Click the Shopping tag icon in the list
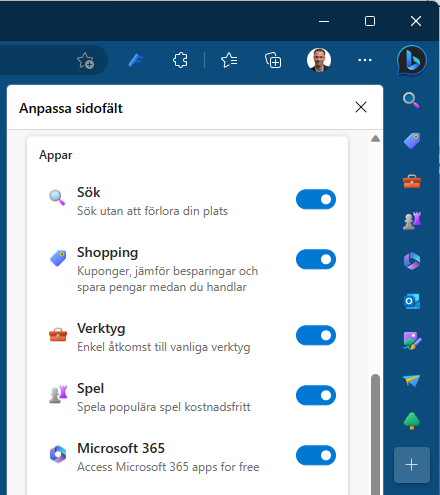 click(58, 258)
